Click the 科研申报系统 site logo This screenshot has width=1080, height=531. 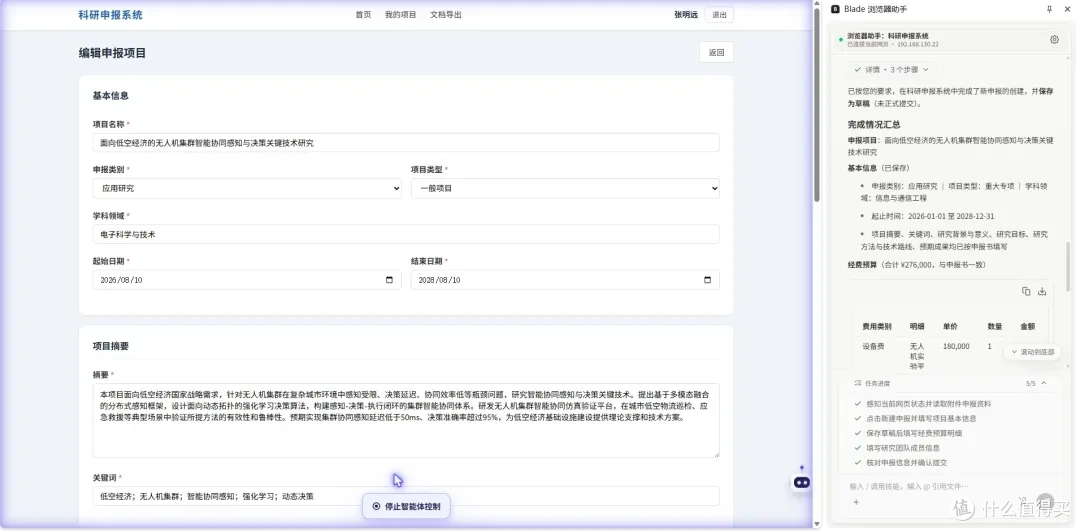(110, 14)
